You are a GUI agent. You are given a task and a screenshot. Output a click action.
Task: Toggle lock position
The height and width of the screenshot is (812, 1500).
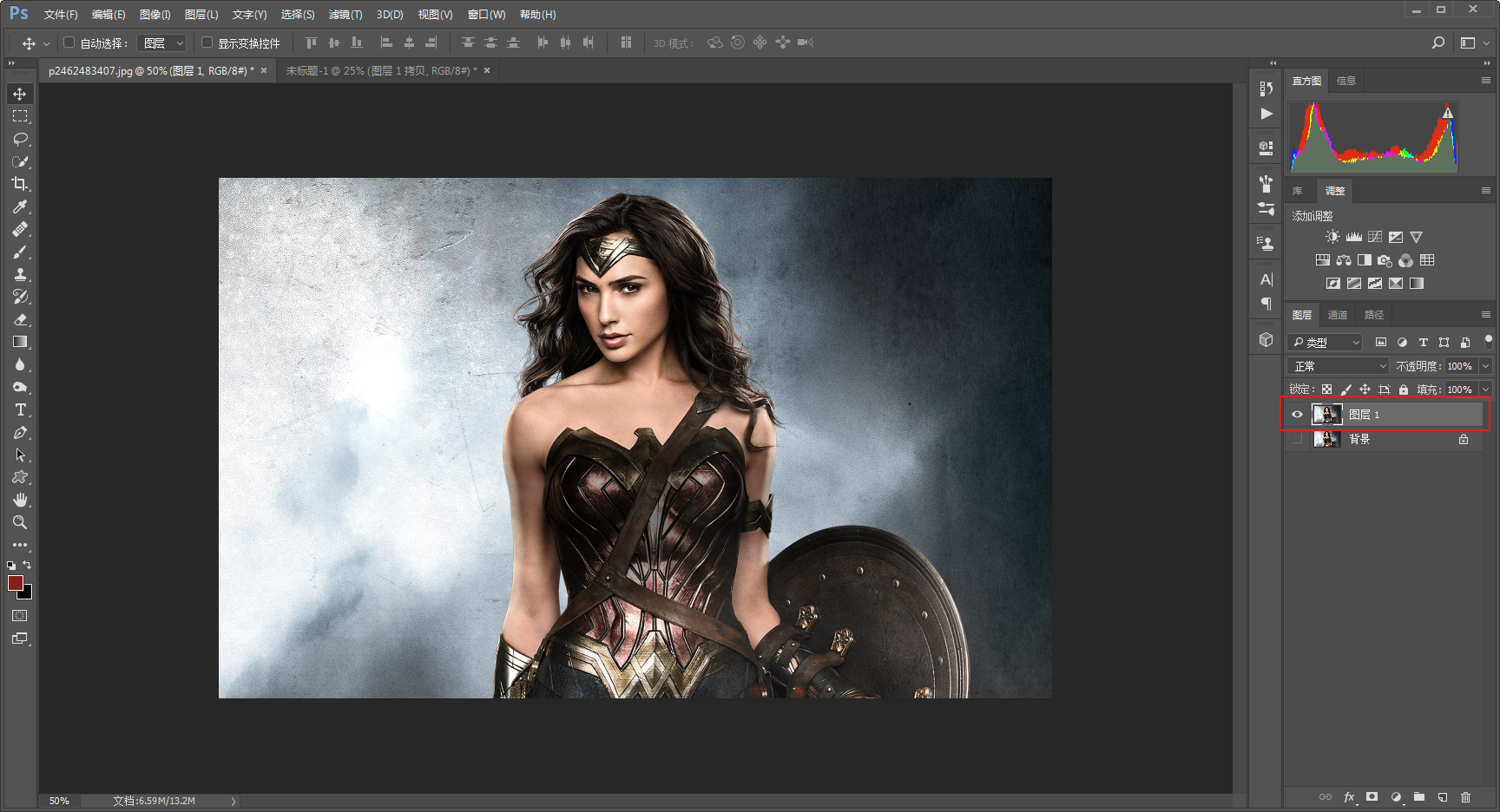click(x=1365, y=390)
